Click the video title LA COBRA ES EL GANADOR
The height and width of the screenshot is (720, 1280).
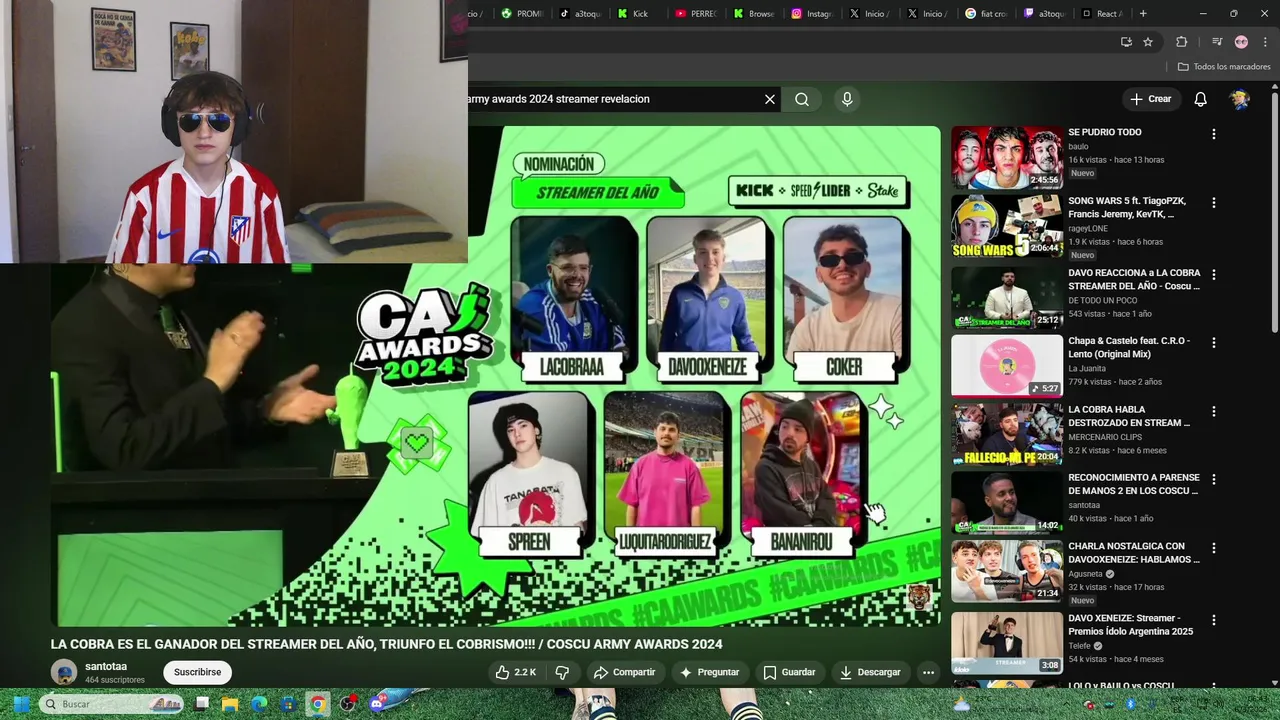point(386,644)
